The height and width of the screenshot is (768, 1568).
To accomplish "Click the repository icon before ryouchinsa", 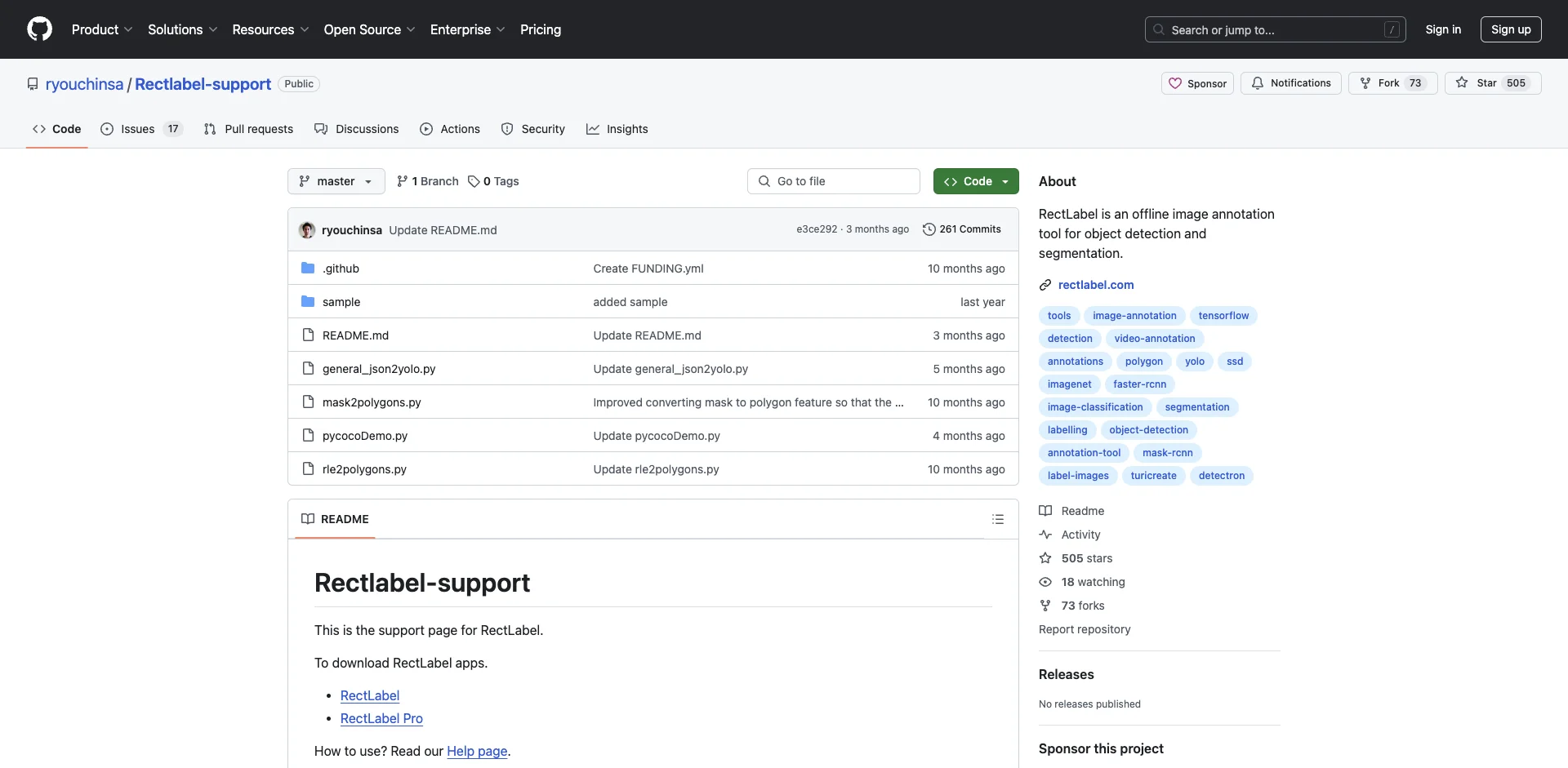I will tap(33, 84).
